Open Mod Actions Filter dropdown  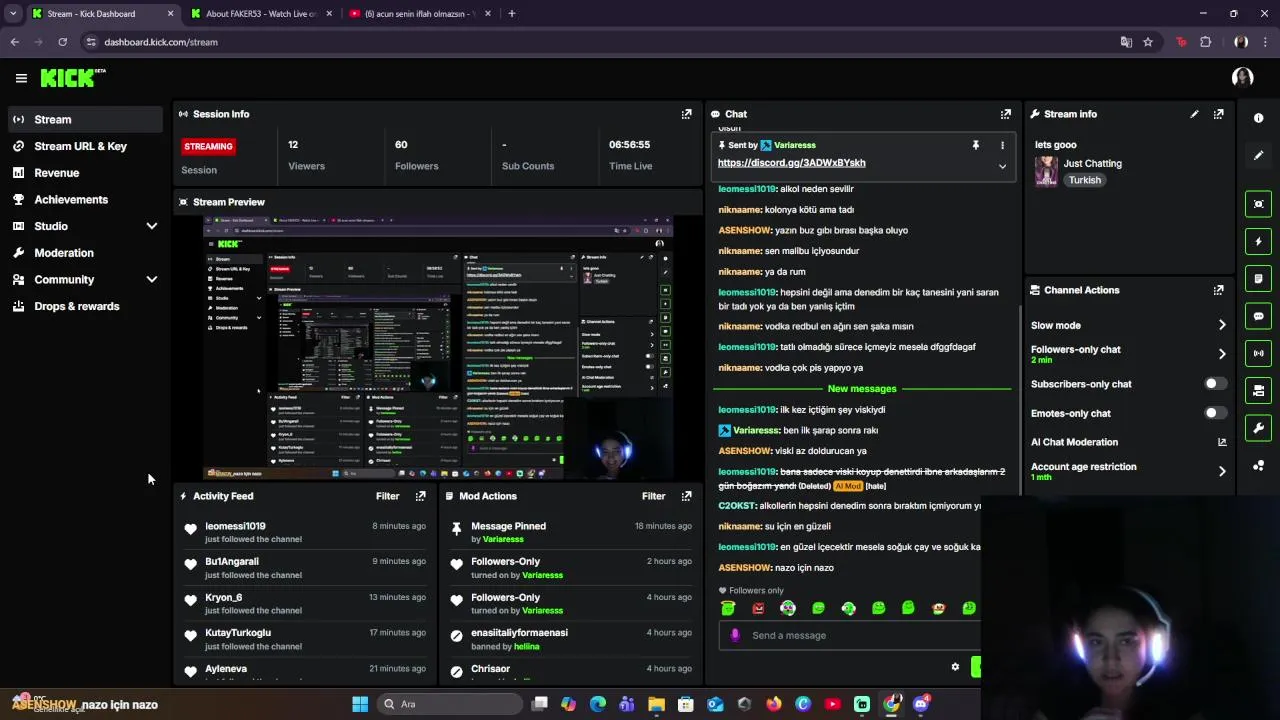click(x=654, y=496)
